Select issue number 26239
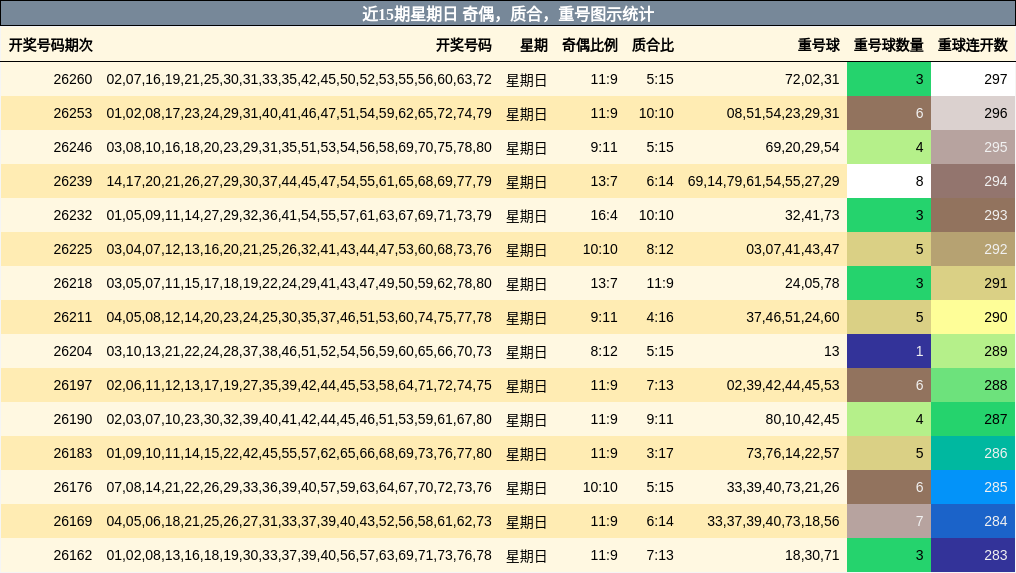Screen dimensions: 1016x573 pos(73,181)
